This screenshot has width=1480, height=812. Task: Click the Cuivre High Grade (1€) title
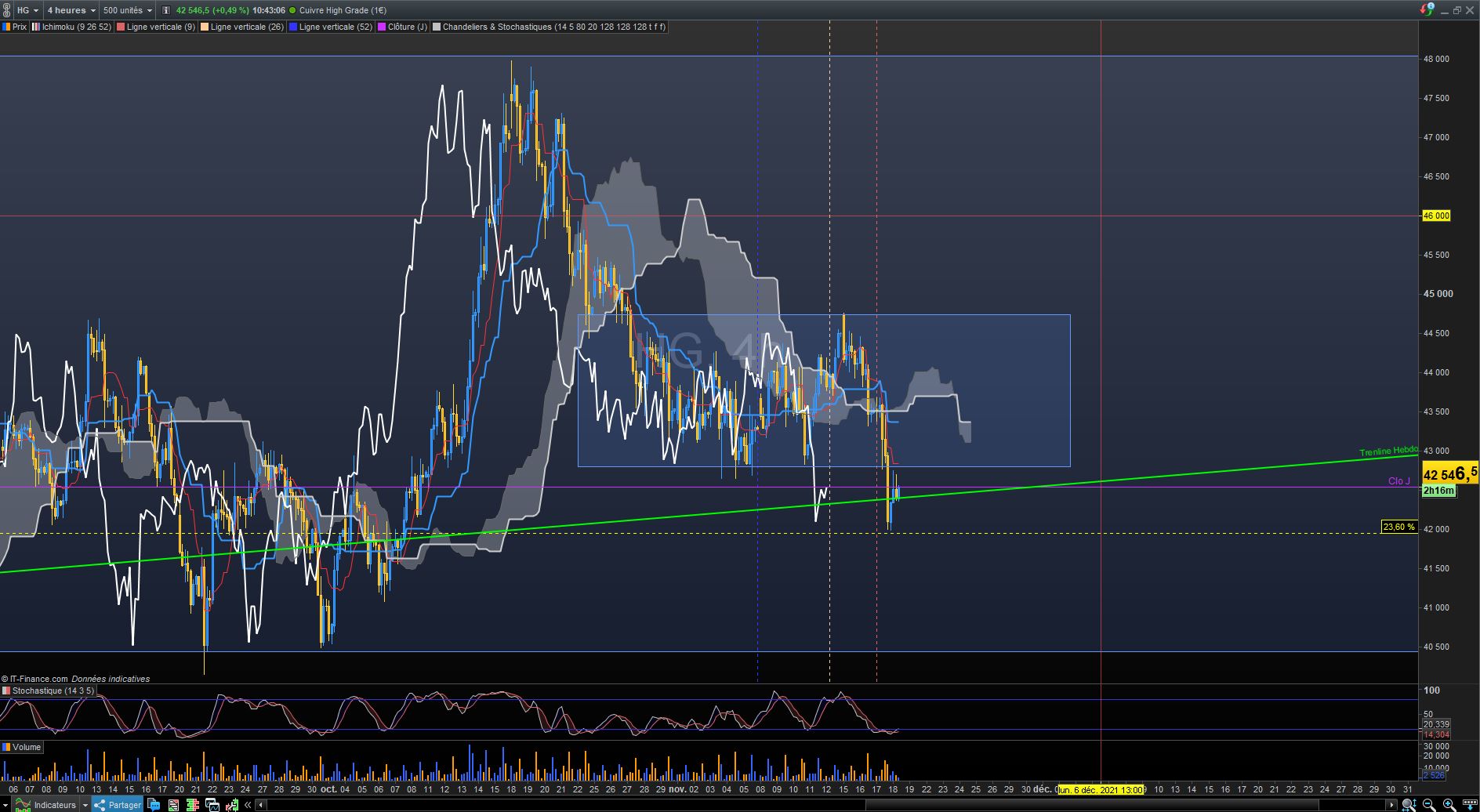tap(343, 10)
